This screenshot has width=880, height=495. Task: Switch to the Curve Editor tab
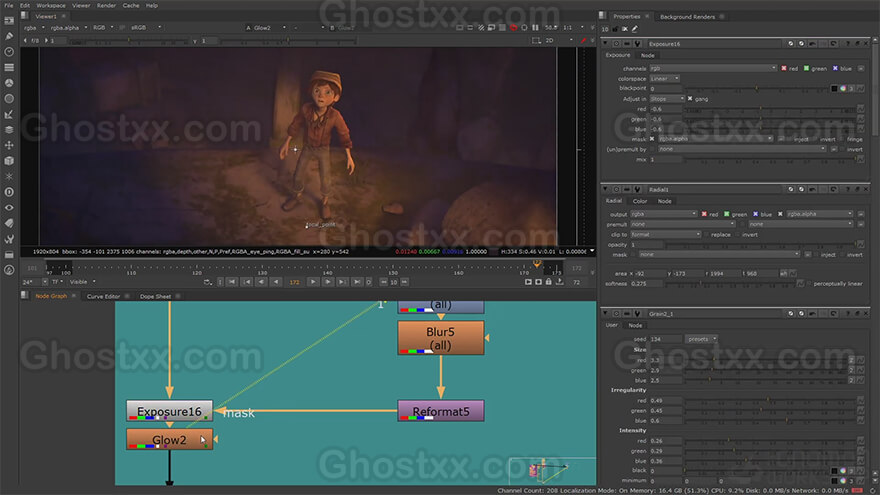pos(103,296)
